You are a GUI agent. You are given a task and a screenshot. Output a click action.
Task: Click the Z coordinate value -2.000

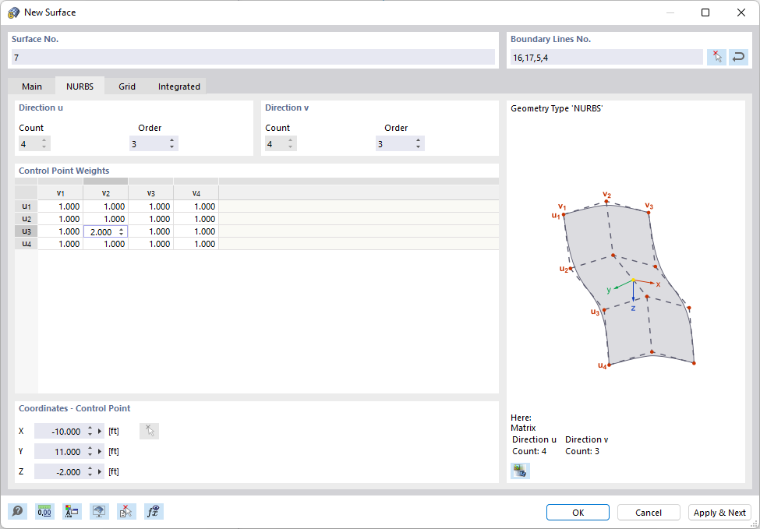click(x=60, y=471)
